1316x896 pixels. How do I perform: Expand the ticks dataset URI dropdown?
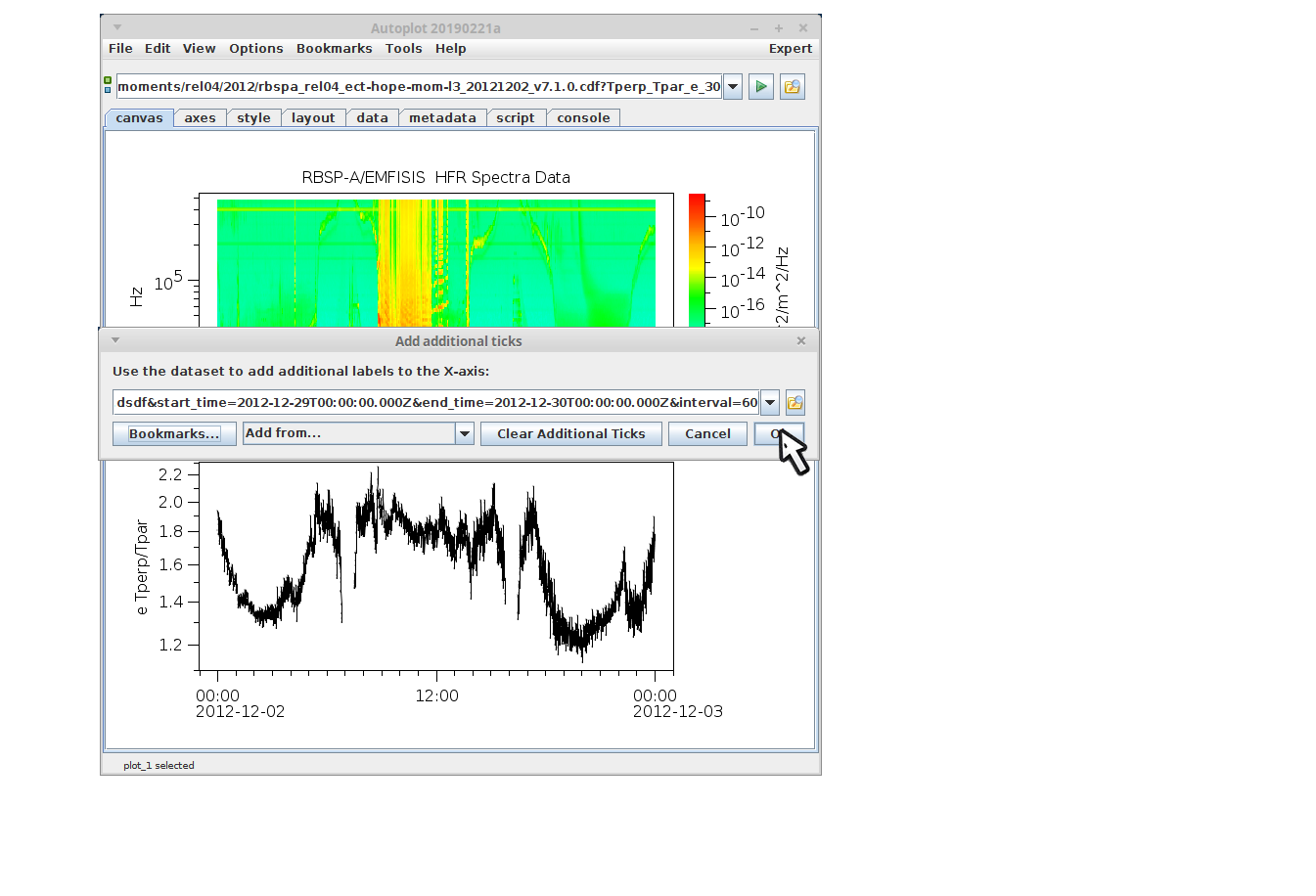770,403
